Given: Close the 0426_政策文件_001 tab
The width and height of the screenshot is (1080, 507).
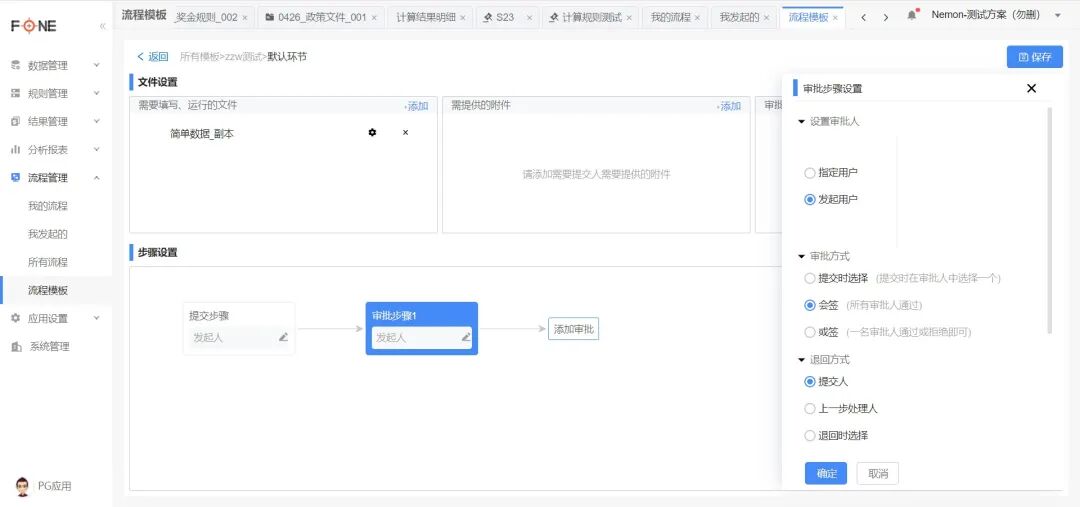Looking at the screenshot, I should pos(374,18).
